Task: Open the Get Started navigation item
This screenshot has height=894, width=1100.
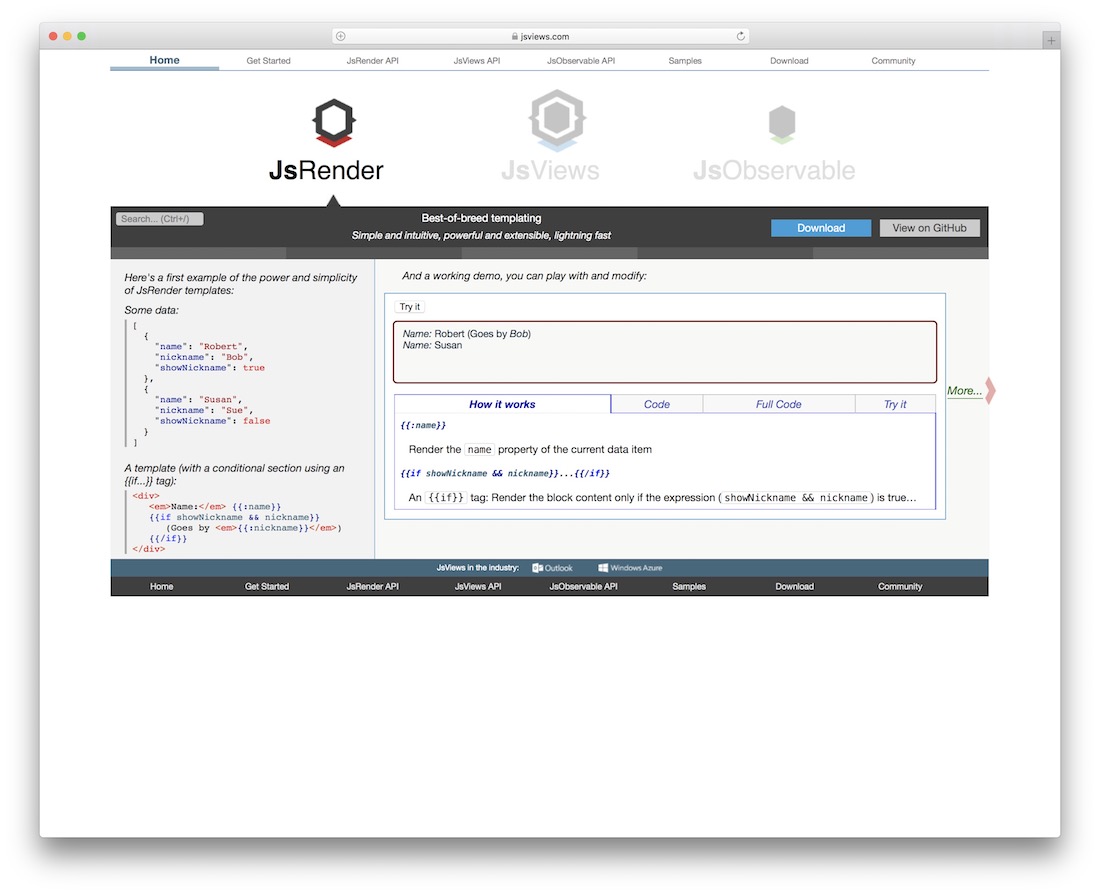Action: click(267, 60)
